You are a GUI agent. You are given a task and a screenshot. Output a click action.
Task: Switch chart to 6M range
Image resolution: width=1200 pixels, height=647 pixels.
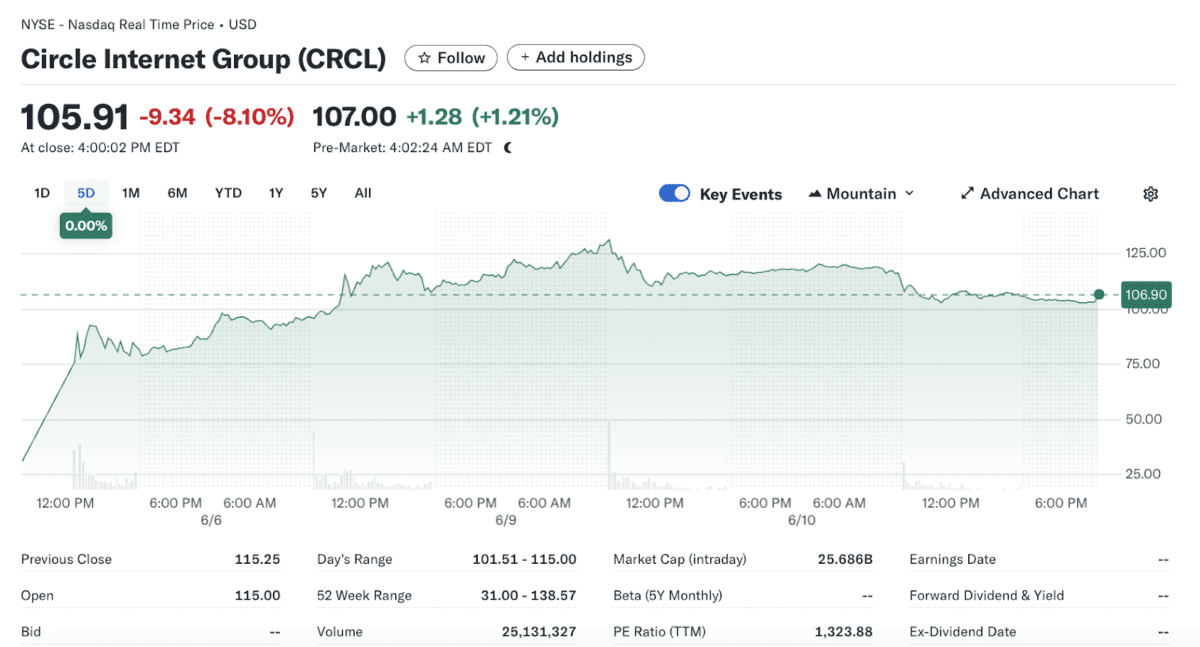point(177,193)
